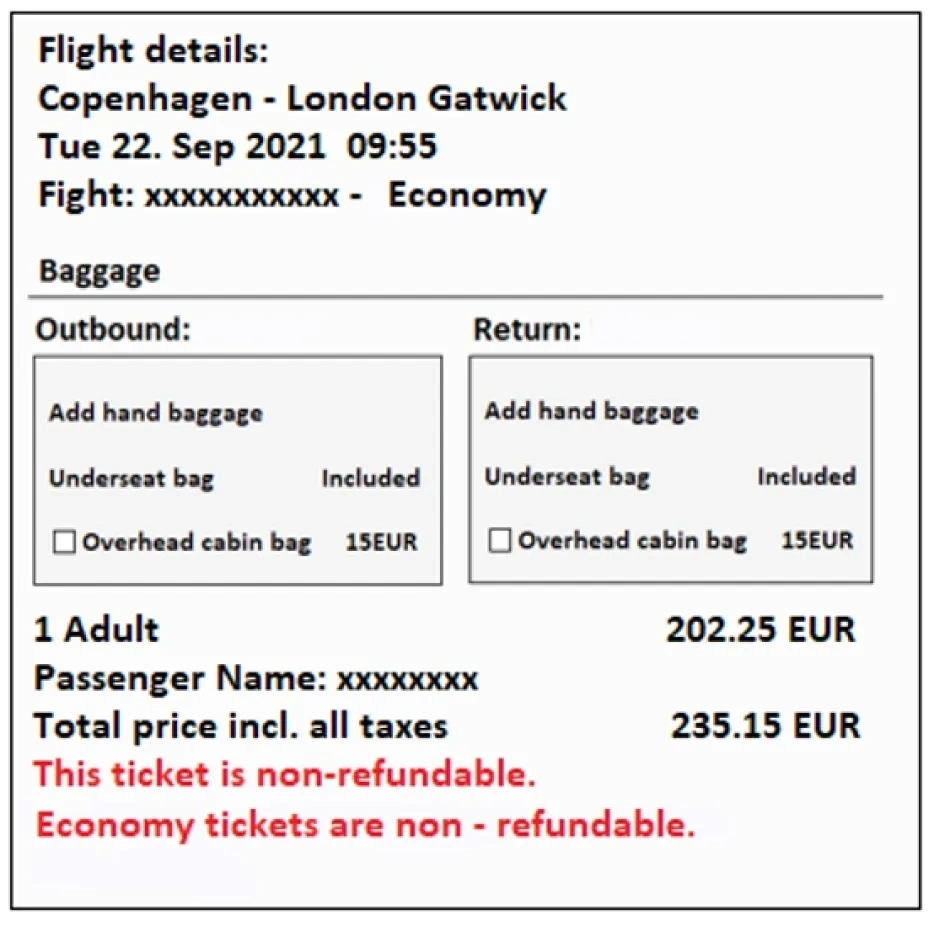Click the 'This ticket is non-refundable.' notice

point(285,773)
